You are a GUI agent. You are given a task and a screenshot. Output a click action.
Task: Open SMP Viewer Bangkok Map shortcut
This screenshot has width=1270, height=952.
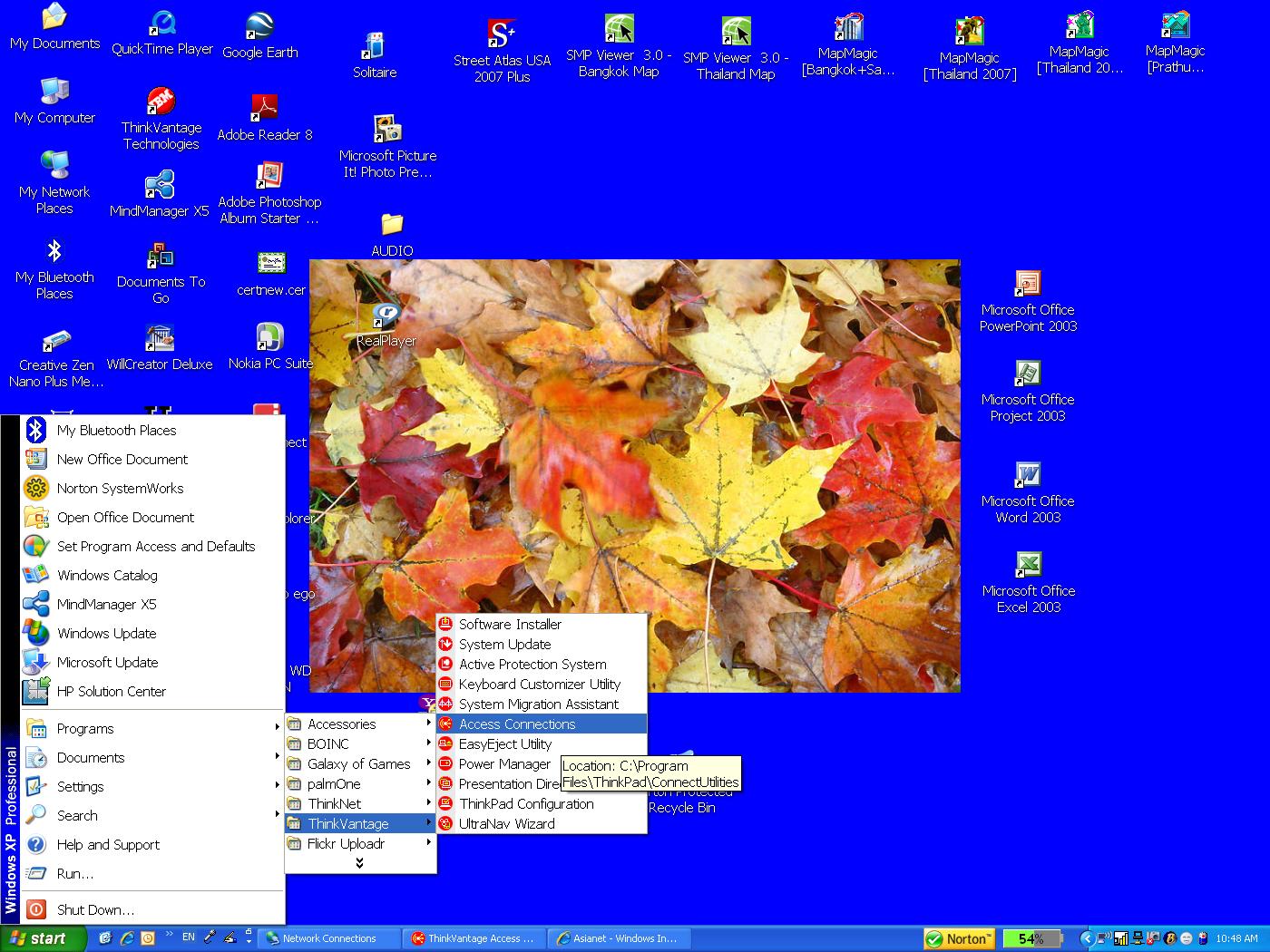(619, 45)
